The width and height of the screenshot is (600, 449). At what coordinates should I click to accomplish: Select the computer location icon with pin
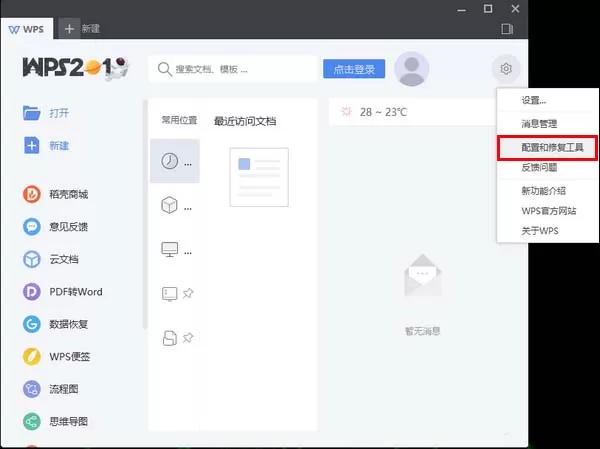pos(170,294)
